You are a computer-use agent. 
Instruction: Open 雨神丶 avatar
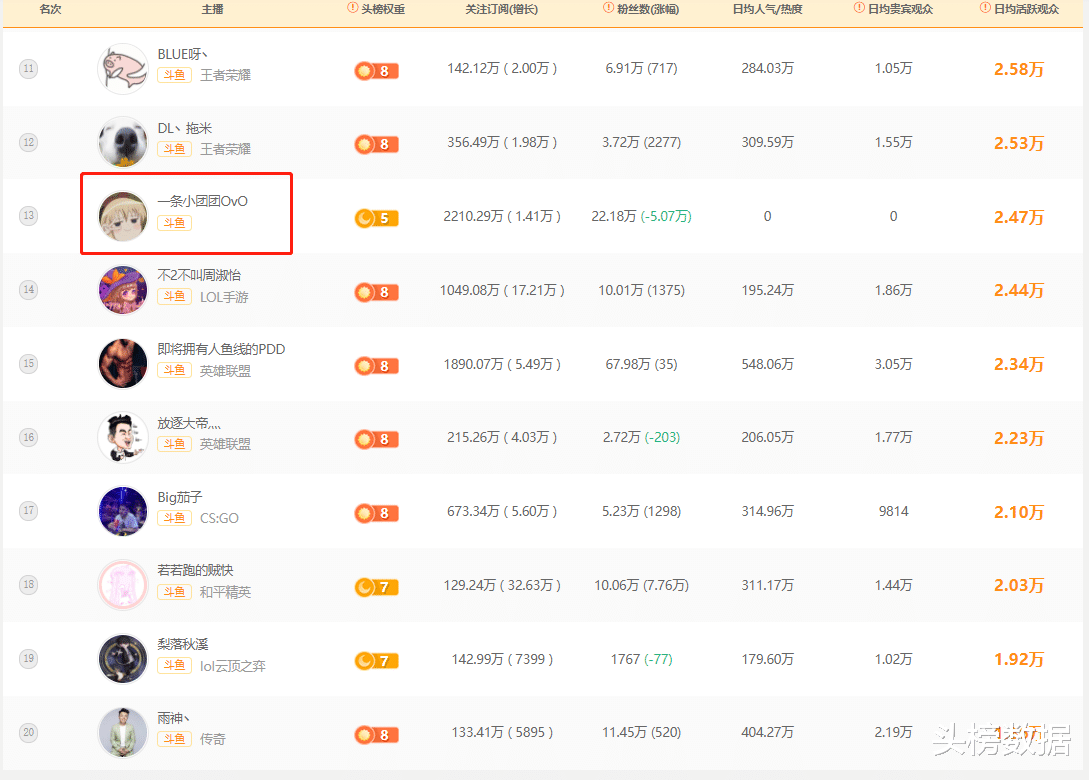[123, 732]
